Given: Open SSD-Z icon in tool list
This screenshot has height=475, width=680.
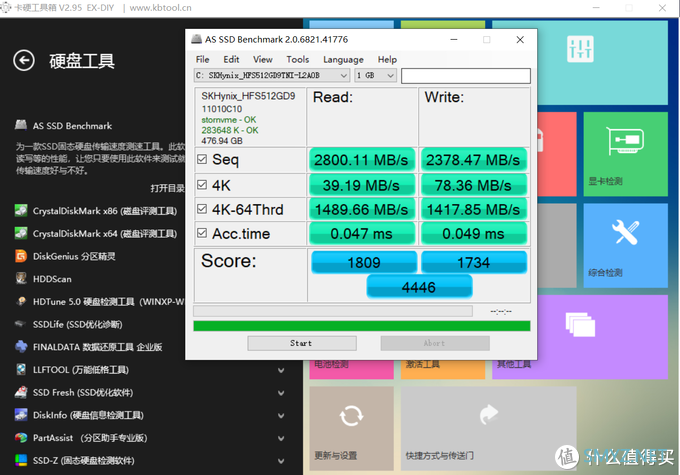Looking at the screenshot, I should tap(21, 460).
